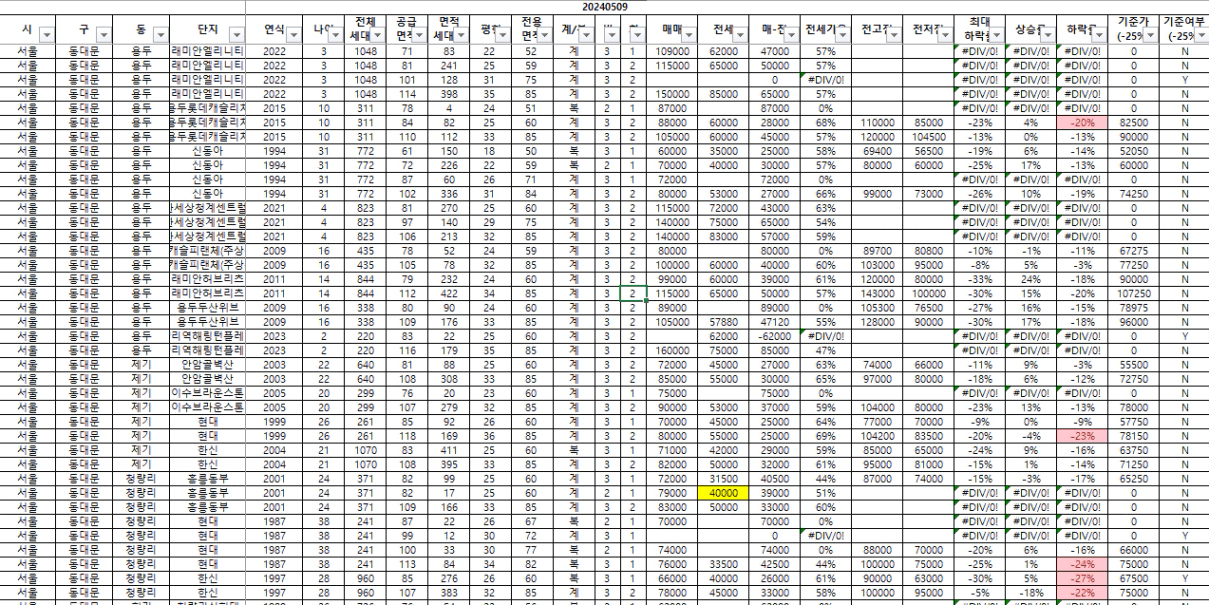Open the 공급 면적 column filter dropdown
The width and height of the screenshot is (1209, 605).
click(x=419, y=35)
